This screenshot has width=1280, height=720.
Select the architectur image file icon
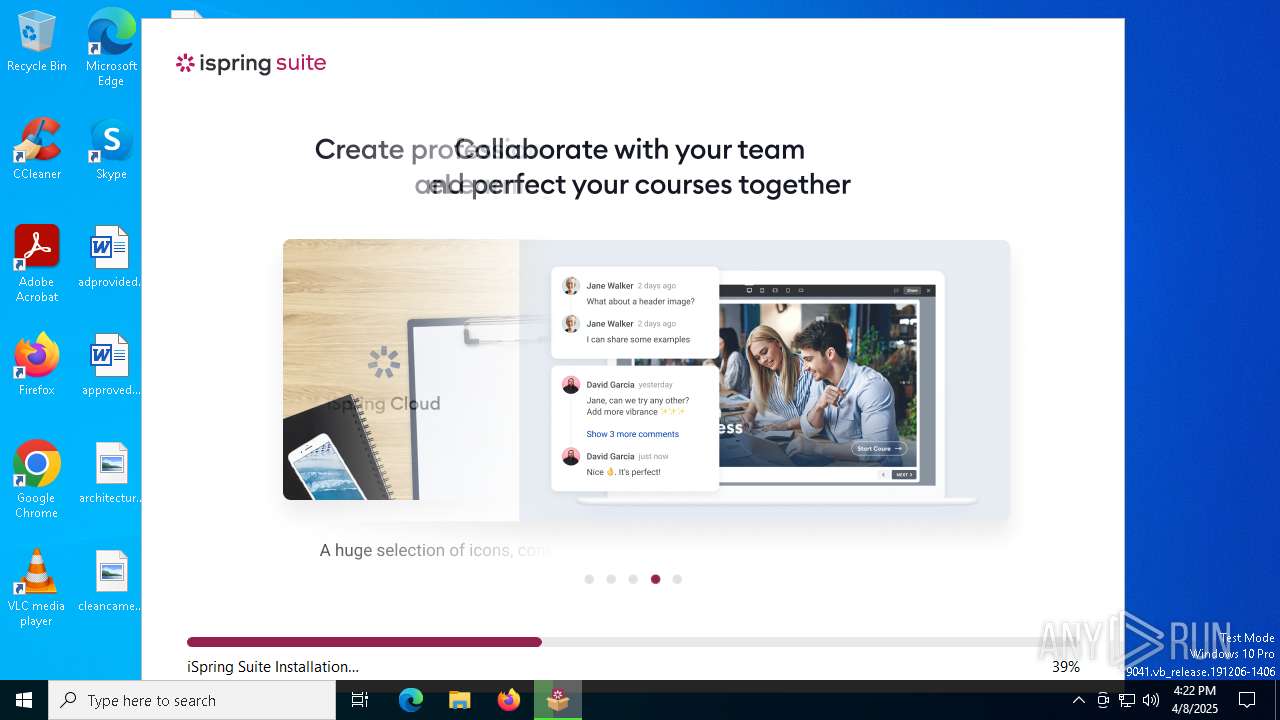click(x=110, y=473)
